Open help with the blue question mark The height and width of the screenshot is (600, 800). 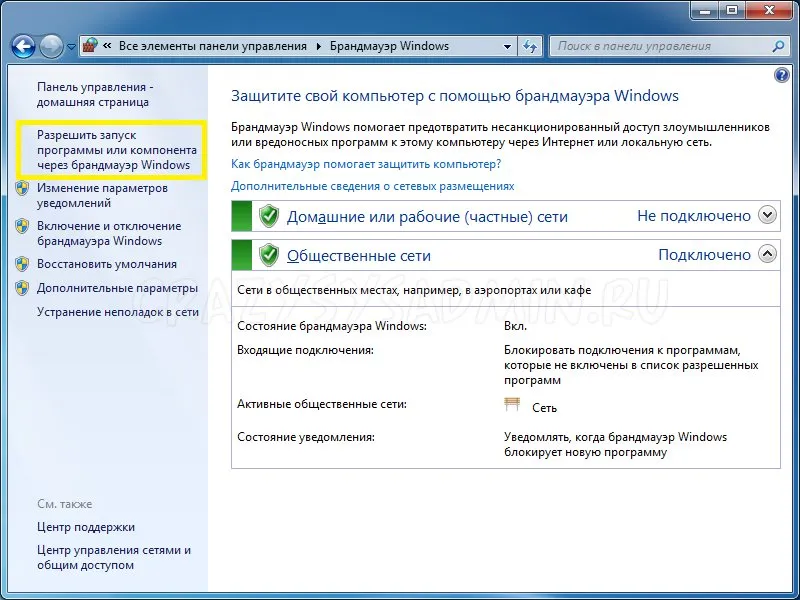(x=781, y=76)
